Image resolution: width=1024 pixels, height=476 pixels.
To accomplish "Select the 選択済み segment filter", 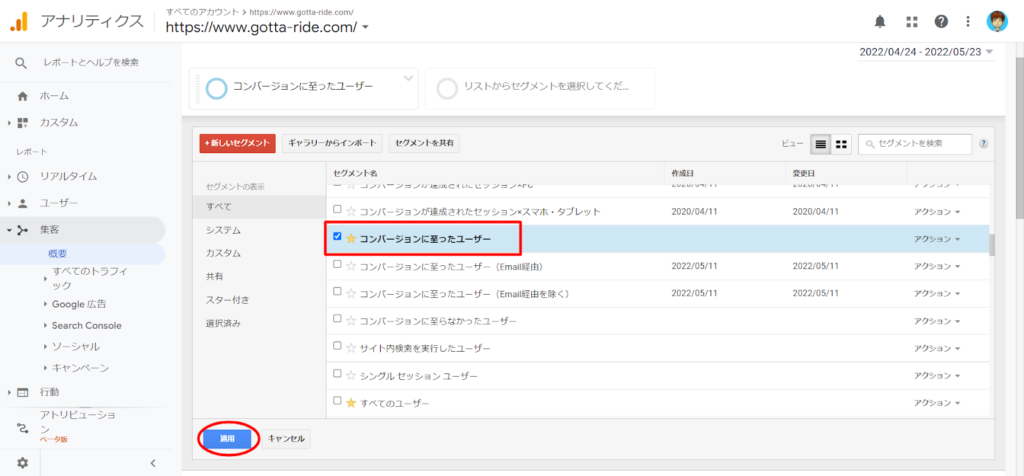I will 223,323.
